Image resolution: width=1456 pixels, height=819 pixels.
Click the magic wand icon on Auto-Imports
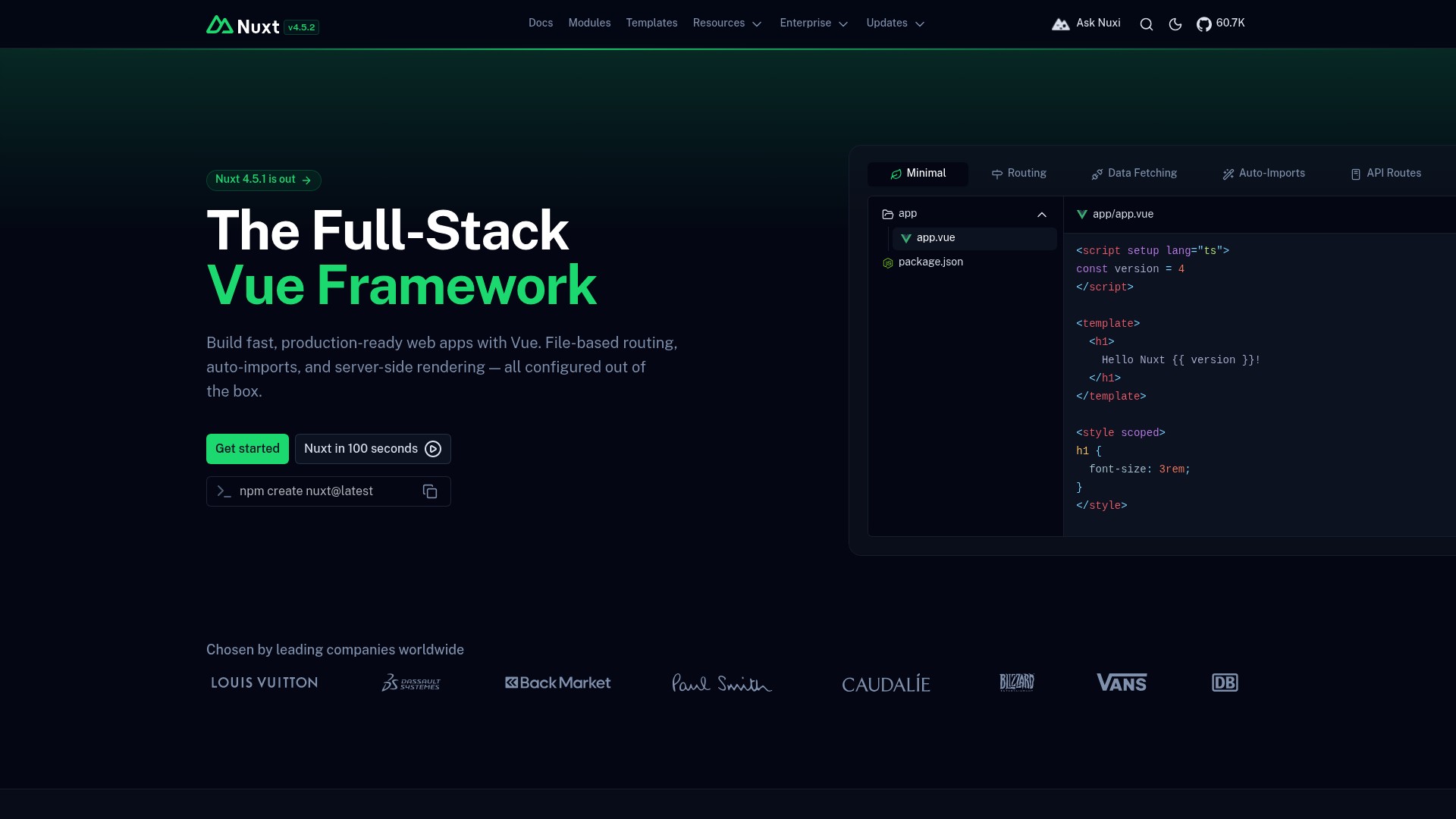[x=1228, y=174]
